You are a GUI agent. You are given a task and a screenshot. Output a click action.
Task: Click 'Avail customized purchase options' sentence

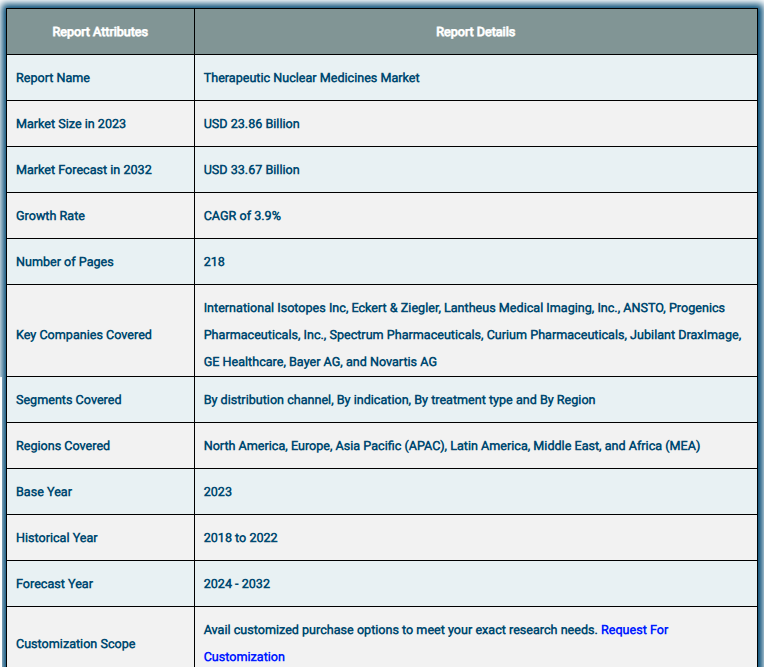[x=401, y=630]
